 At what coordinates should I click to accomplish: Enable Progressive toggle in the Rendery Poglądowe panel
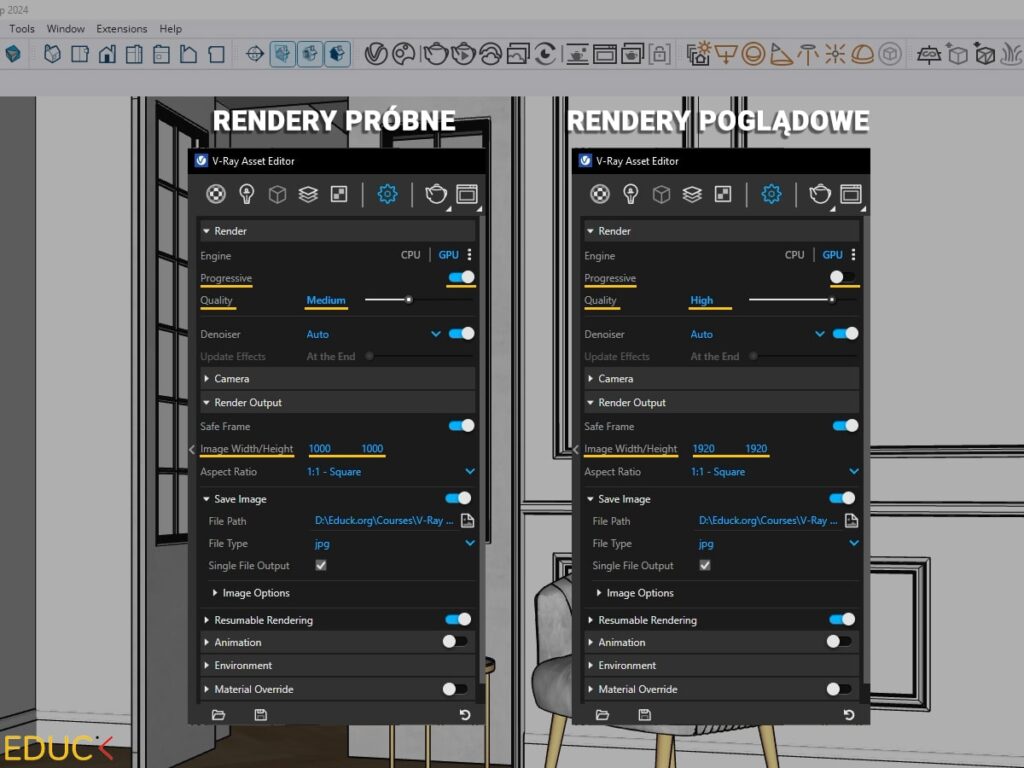(x=842, y=278)
